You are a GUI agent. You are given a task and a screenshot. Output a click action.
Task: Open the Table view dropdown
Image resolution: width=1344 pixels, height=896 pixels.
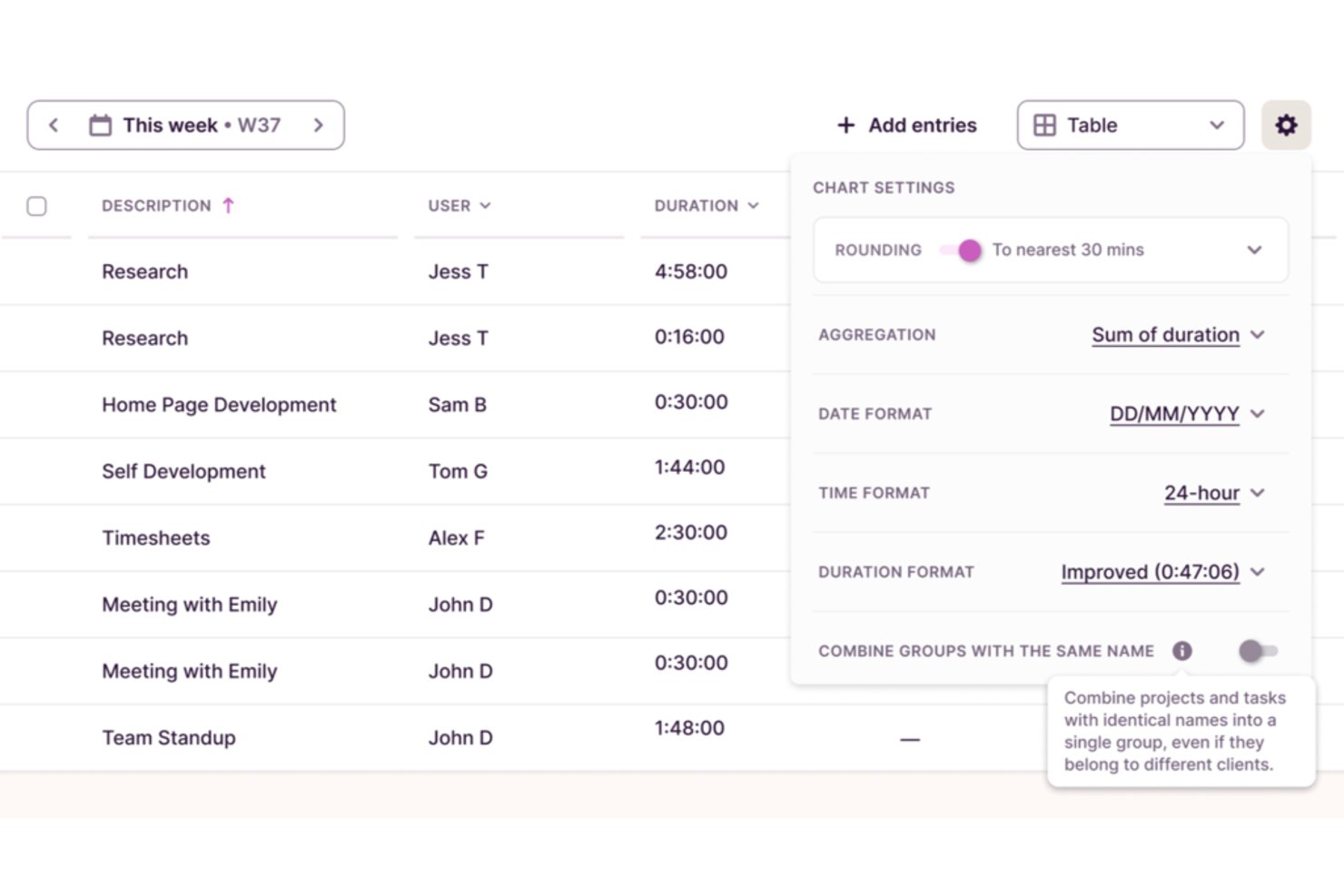1131,125
